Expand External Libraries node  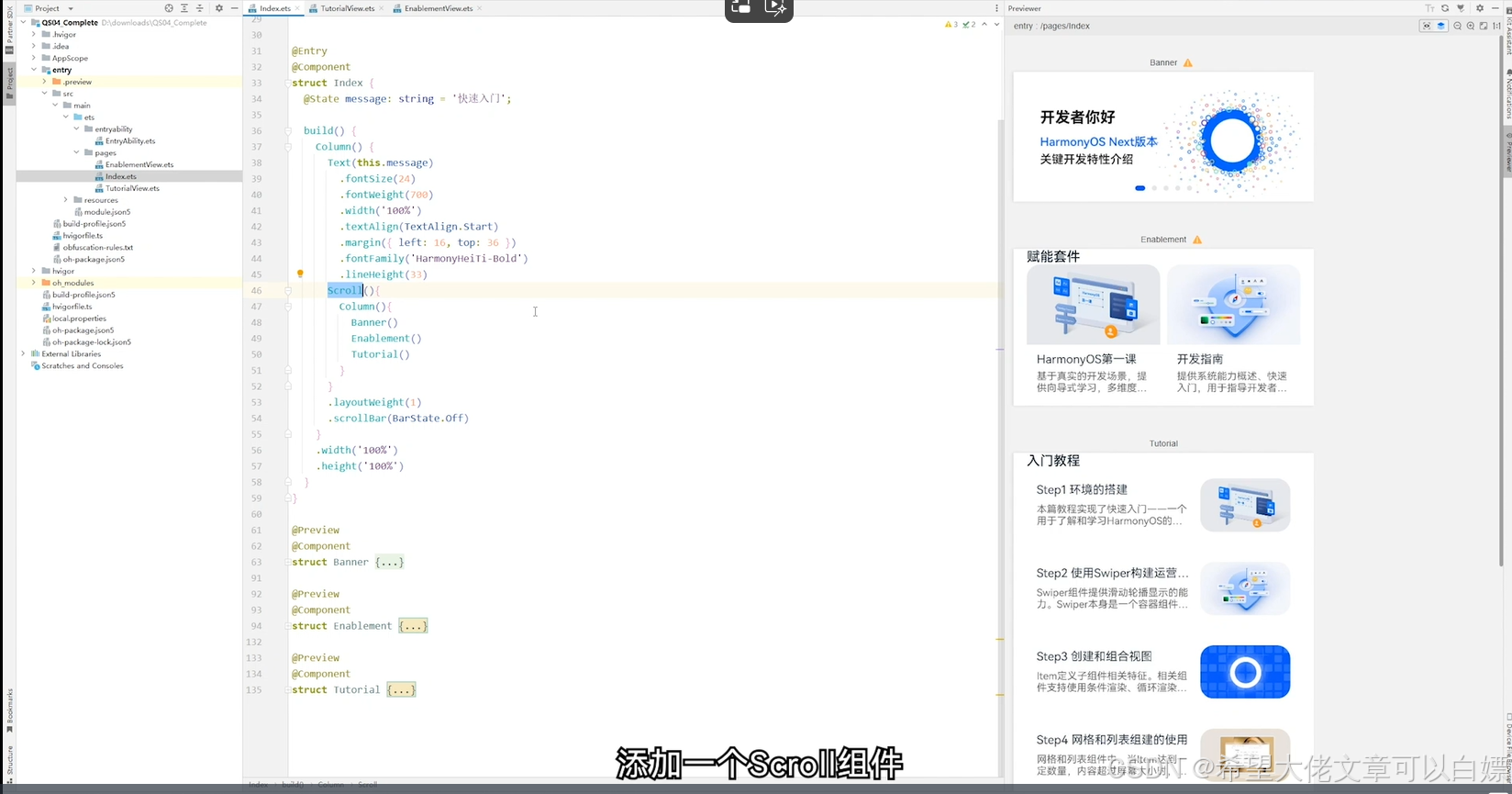(x=23, y=353)
